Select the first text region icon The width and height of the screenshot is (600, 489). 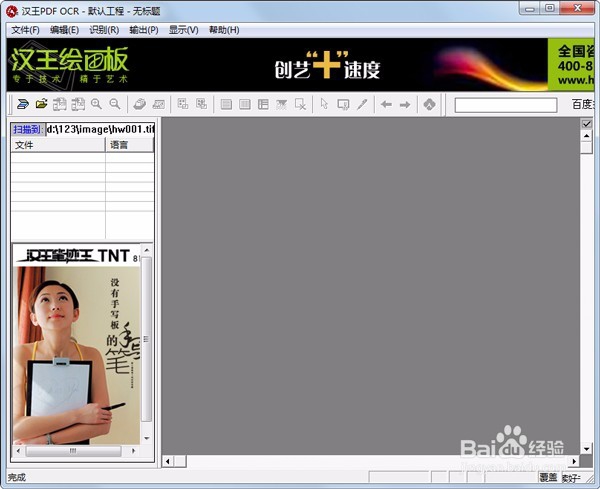pyautogui.click(x=226, y=104)
